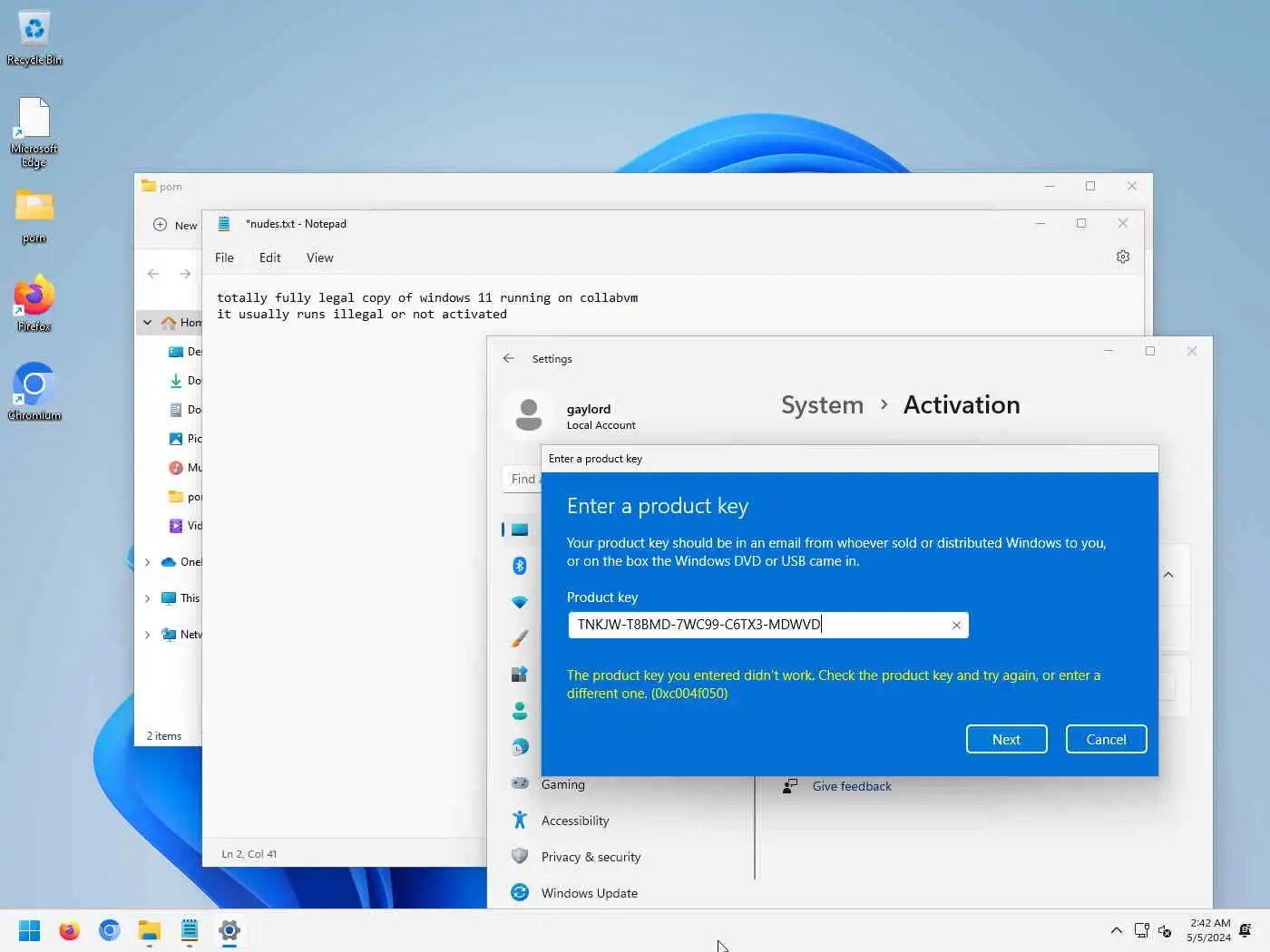Open Firefox from the taskbar
Viewport: 1270px width, 952px height.
(x=69, y=930)
